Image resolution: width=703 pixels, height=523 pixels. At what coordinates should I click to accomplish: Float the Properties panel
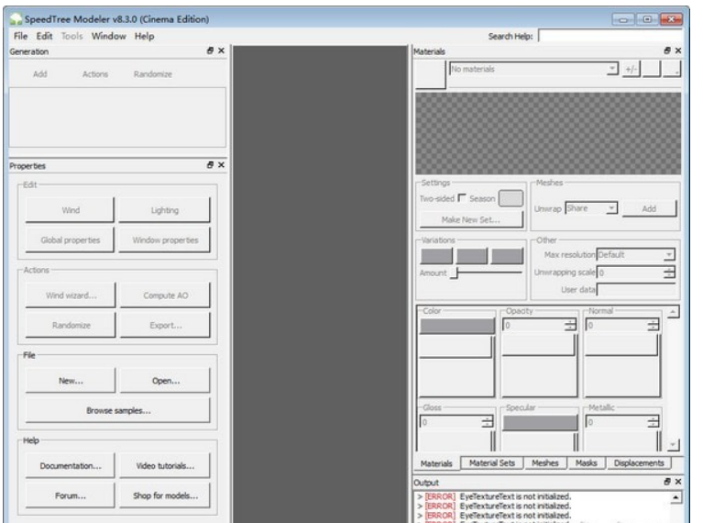[210, 165]
